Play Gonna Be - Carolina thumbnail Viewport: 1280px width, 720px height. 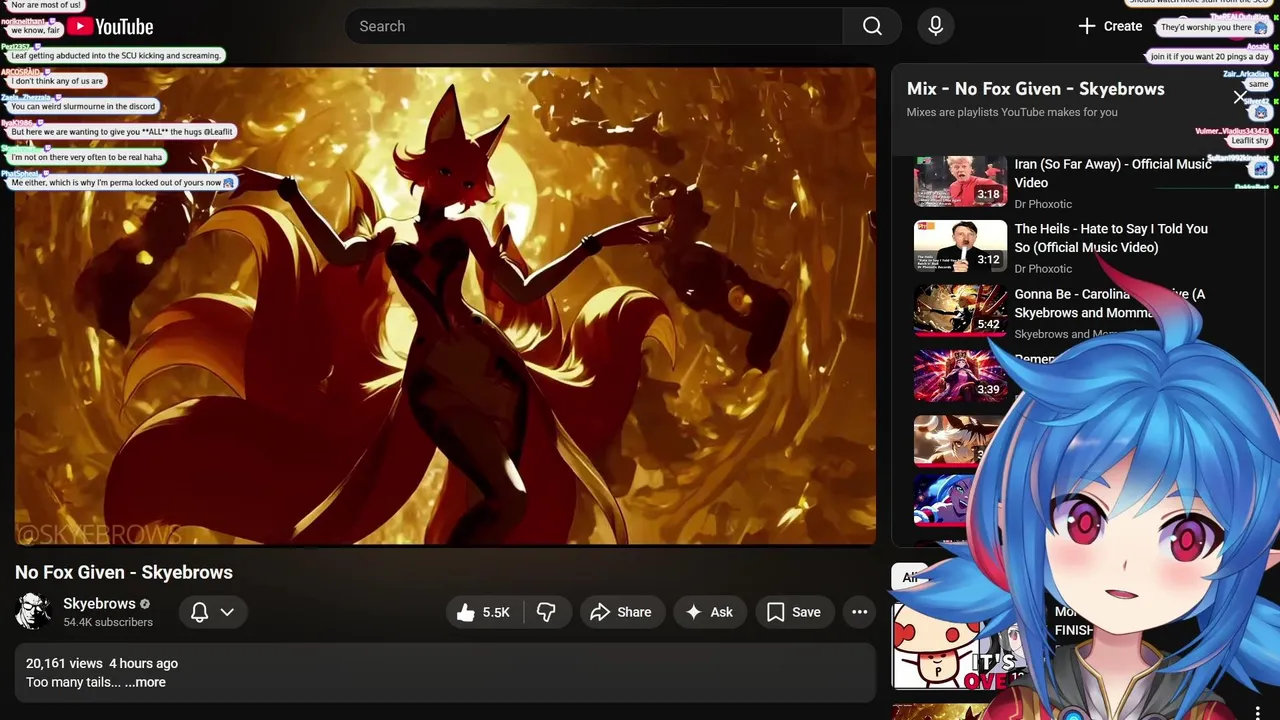[960, 310]
